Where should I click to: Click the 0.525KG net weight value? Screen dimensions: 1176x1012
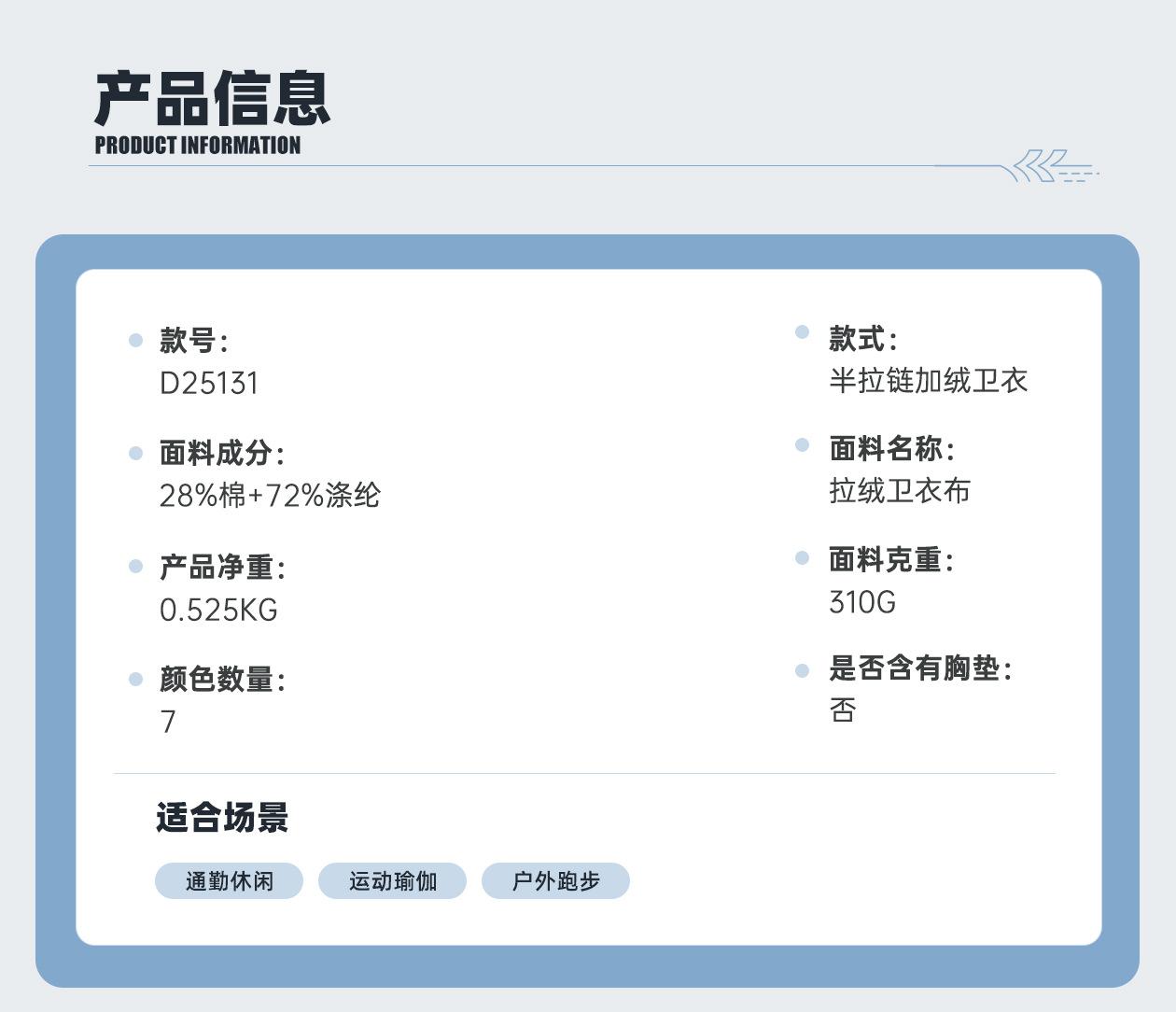(x=218, y=611)
